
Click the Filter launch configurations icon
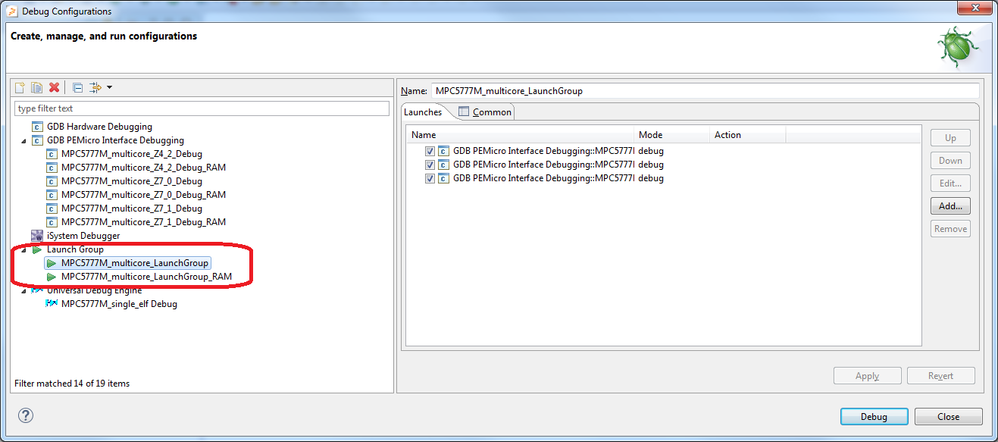[96, 87]
